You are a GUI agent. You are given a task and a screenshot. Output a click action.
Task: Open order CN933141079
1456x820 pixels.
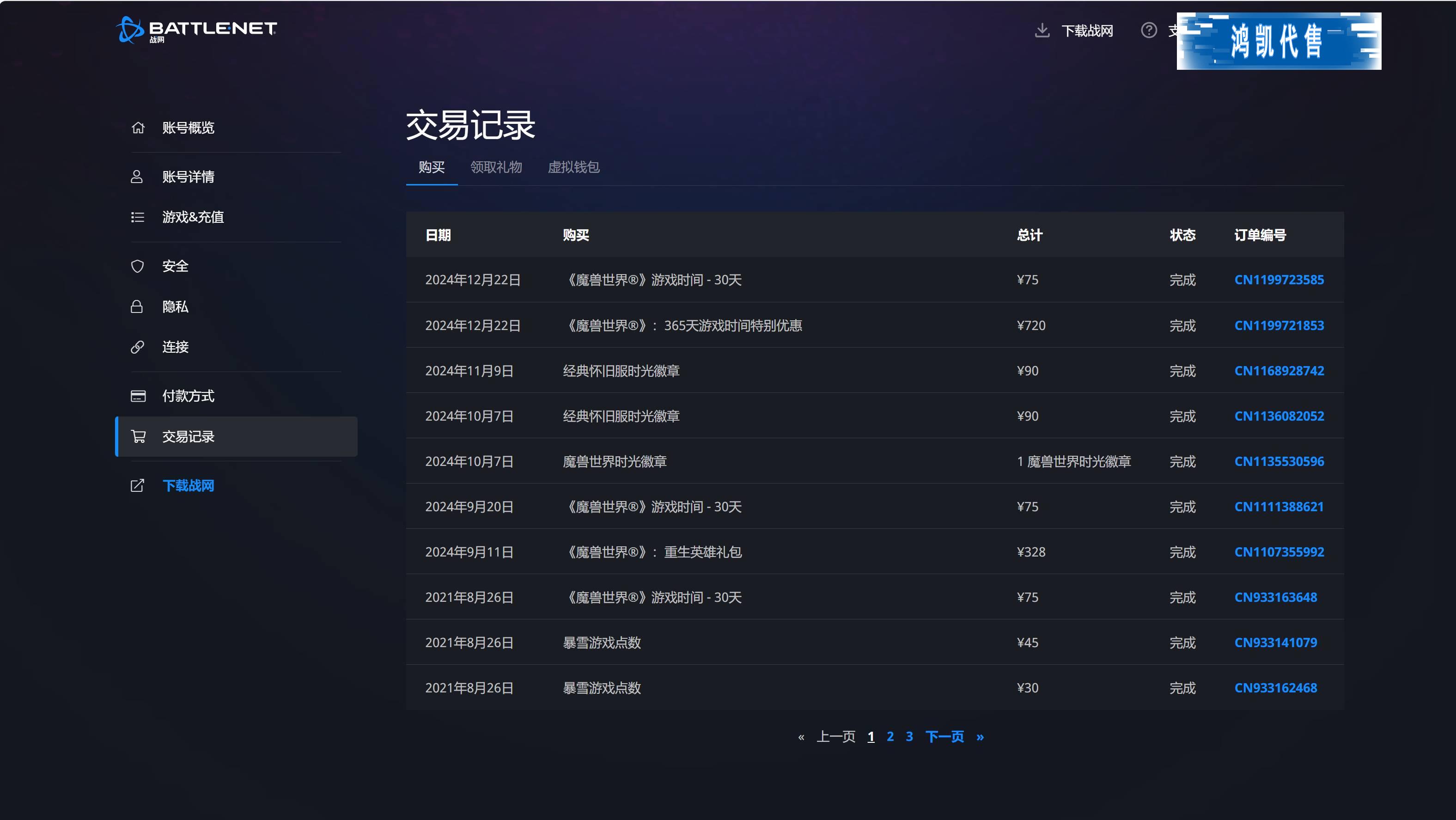pos(1276,643)
